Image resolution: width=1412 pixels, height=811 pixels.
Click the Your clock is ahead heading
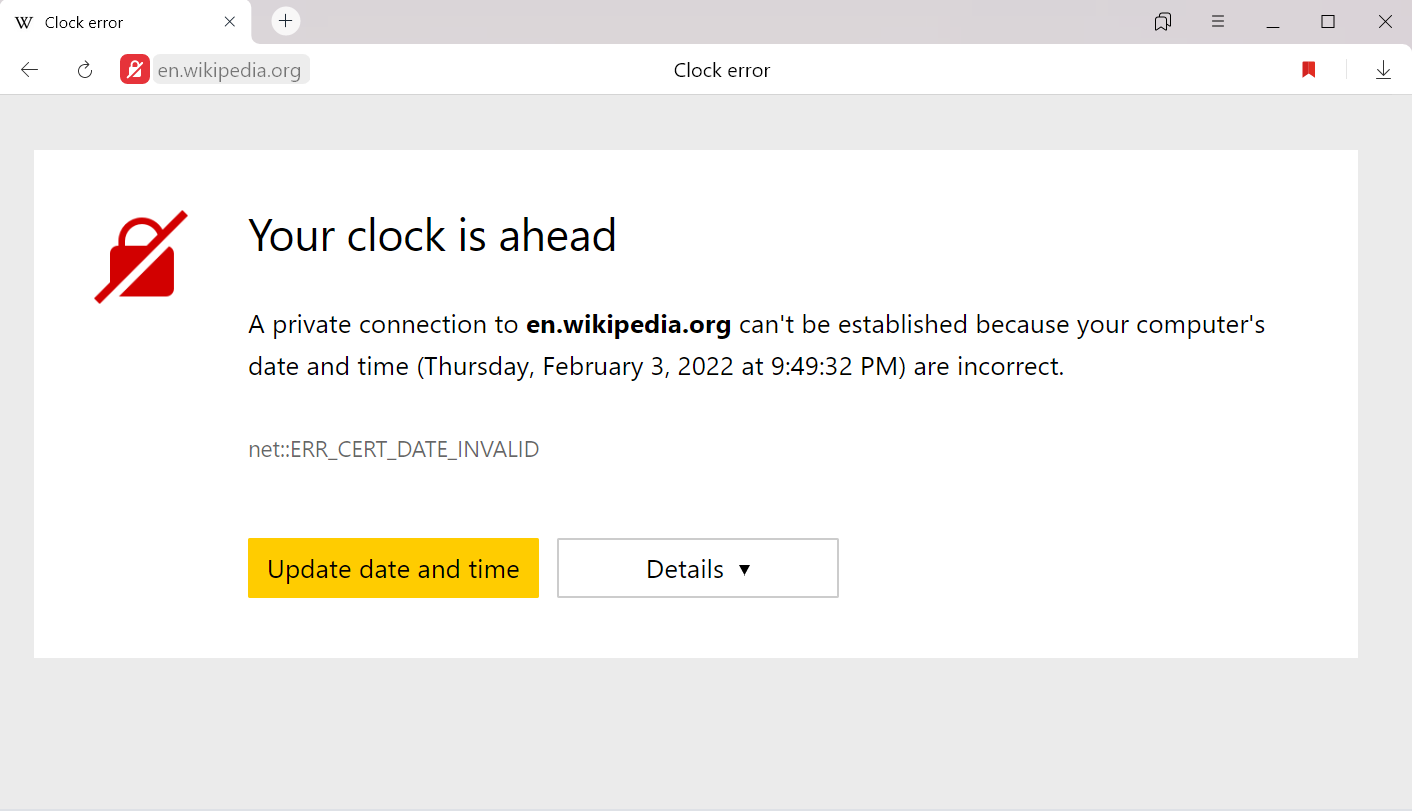point(432,236)
